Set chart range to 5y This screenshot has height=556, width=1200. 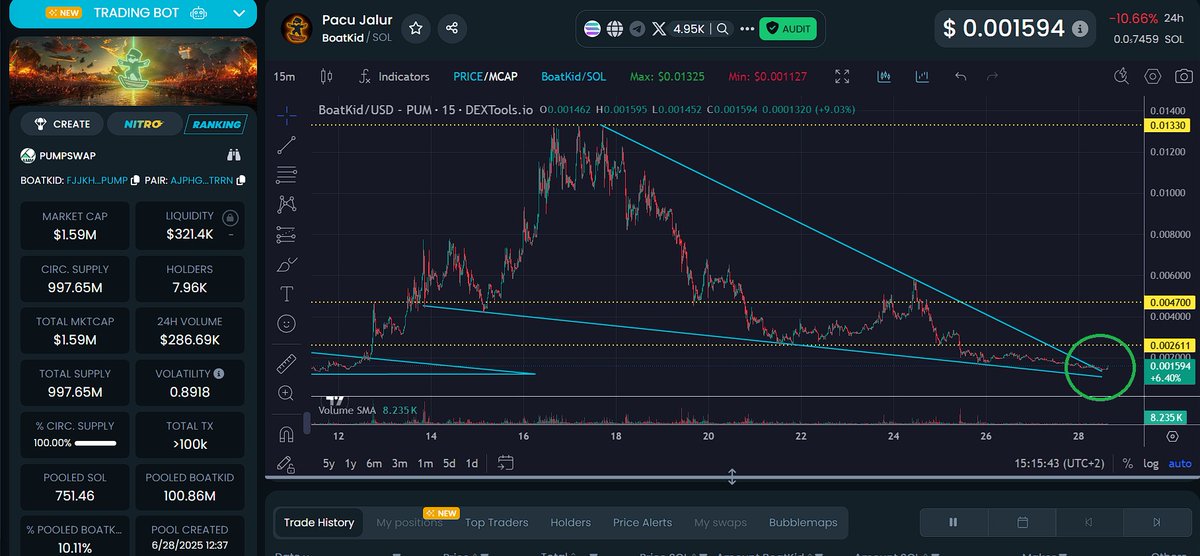(329, 463)
